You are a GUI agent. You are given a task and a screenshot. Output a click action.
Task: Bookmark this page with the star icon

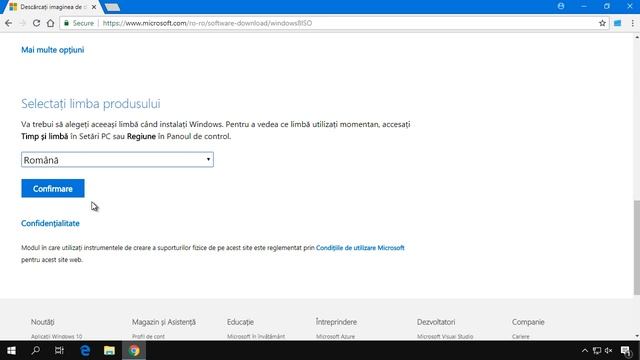point(602,23)
